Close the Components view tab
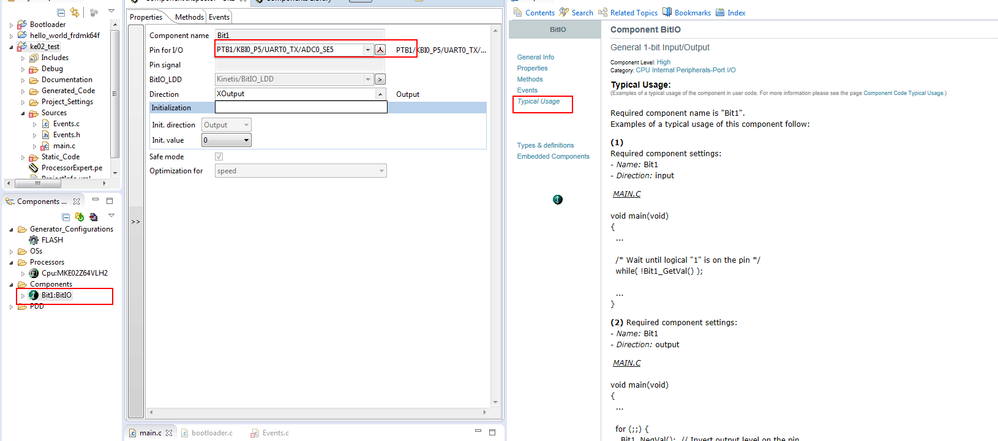 76,201
